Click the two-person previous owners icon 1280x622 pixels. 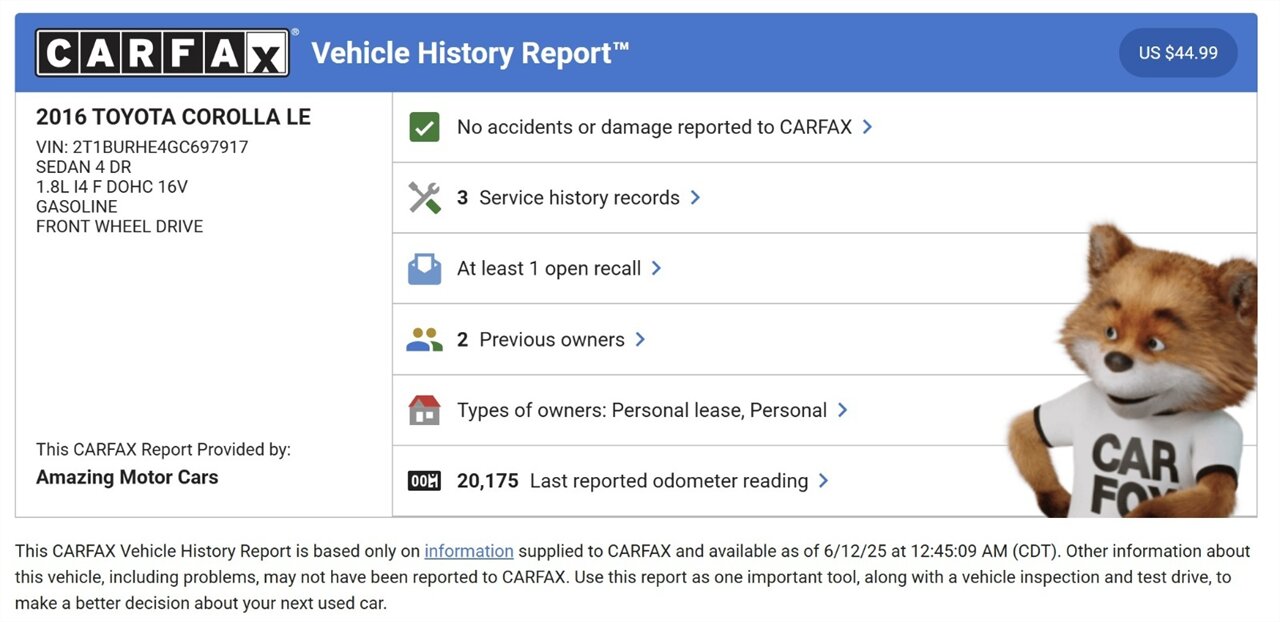[x=425, y=340]
